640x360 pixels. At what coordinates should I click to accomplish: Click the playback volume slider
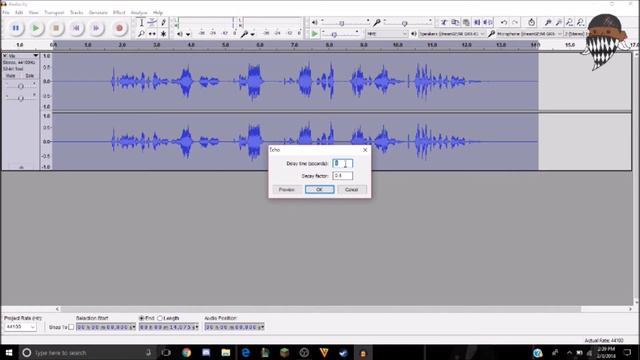[x=345, y=22]
